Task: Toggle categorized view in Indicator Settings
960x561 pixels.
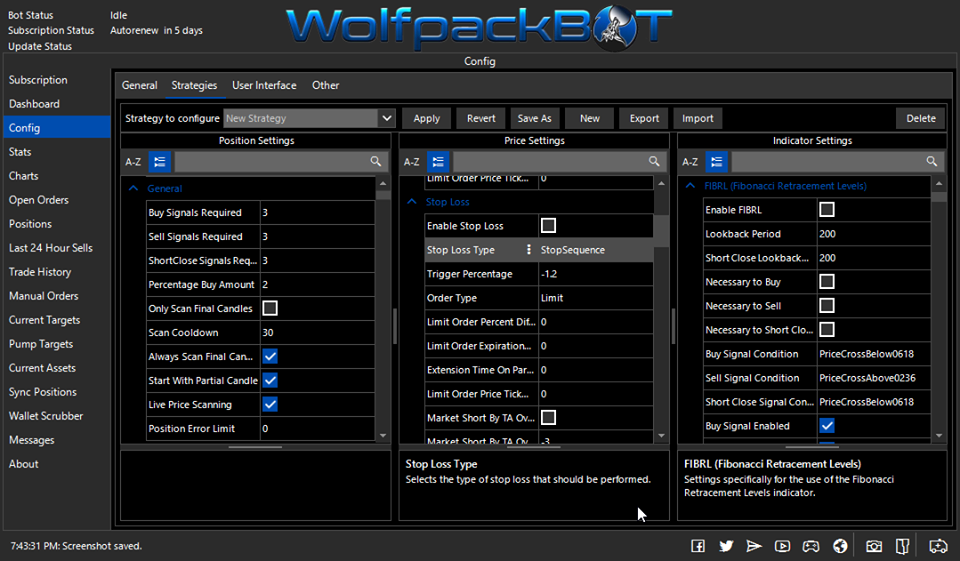Action: 716,162
